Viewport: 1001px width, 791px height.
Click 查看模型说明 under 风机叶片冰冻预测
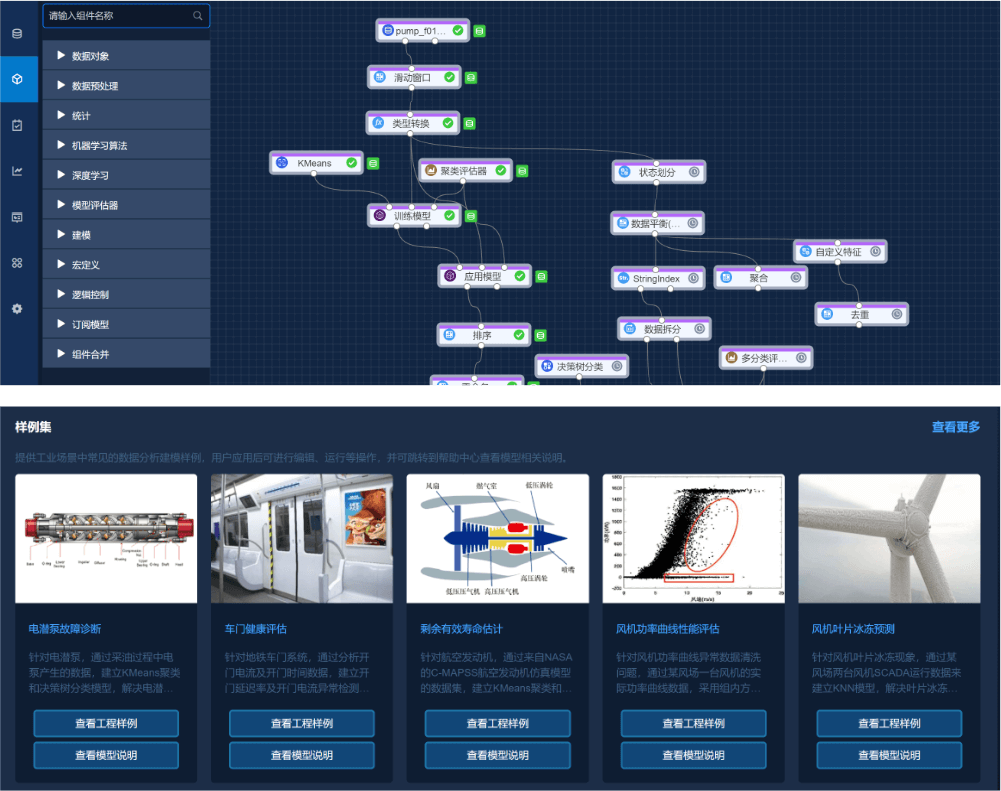(889, 756)
